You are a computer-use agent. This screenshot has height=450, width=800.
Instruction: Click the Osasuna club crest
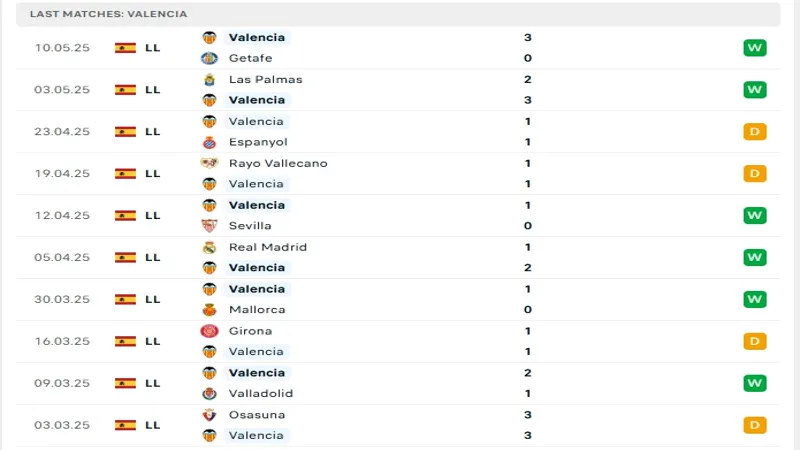pos(209,415)
